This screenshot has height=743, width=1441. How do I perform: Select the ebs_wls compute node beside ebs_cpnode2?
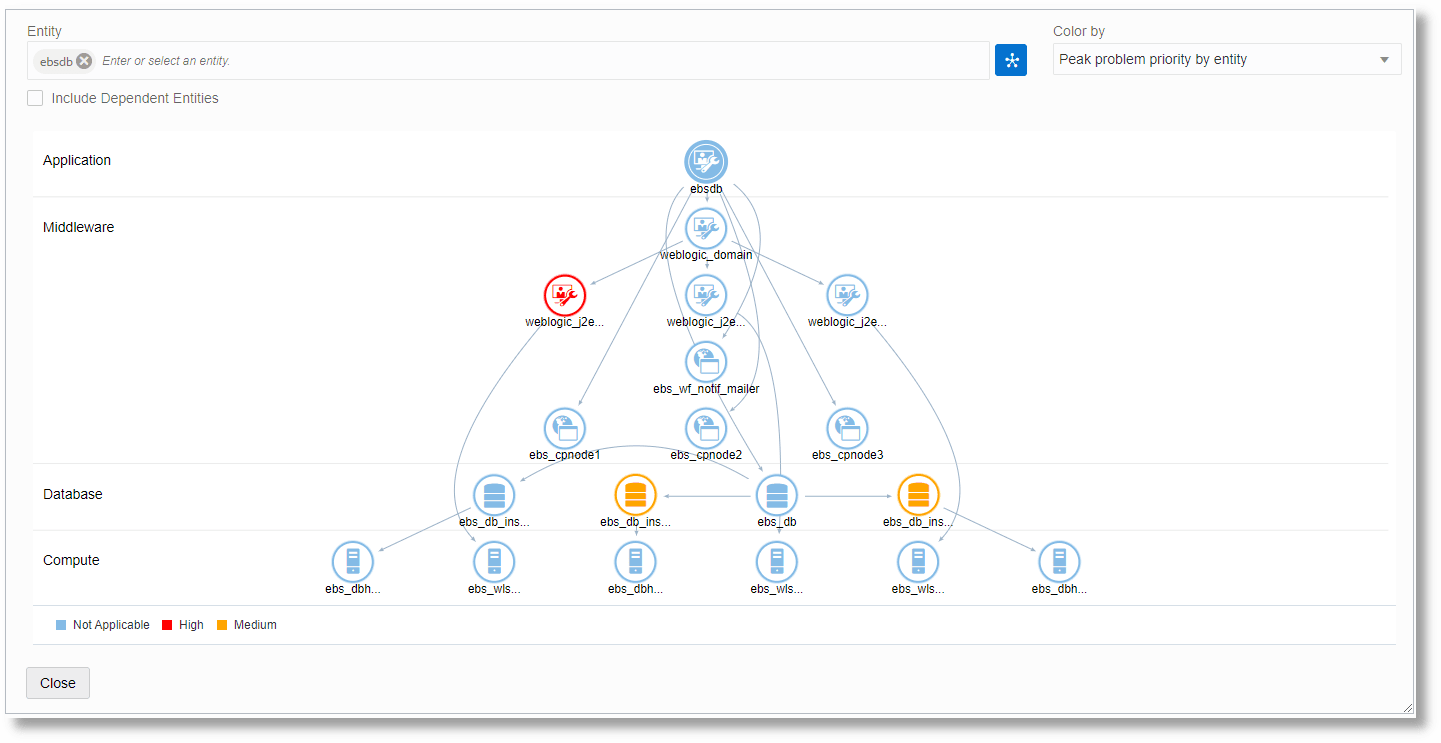[x=777, y=561]
